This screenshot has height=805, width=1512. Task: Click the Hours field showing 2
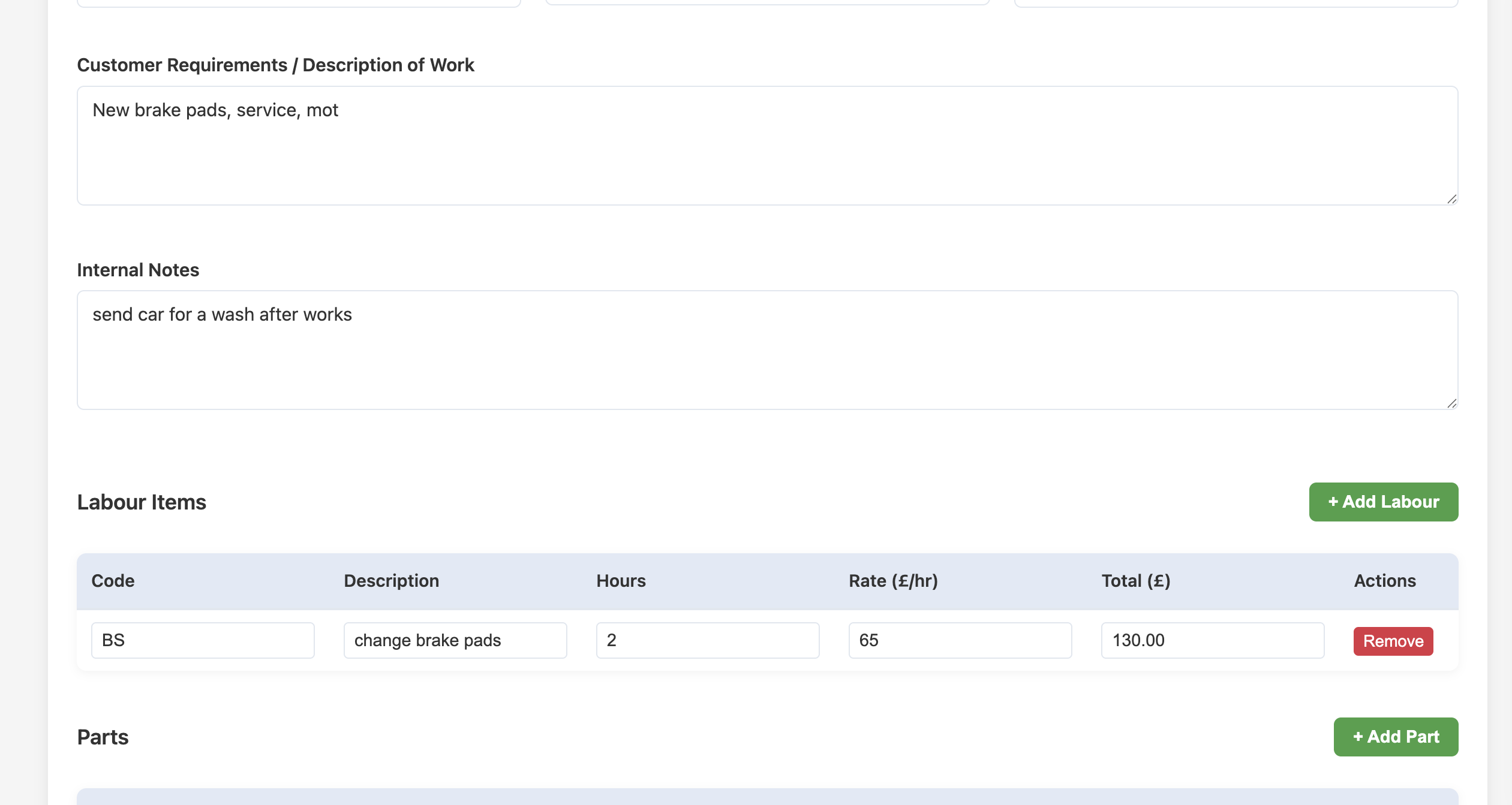coord(707,640)
